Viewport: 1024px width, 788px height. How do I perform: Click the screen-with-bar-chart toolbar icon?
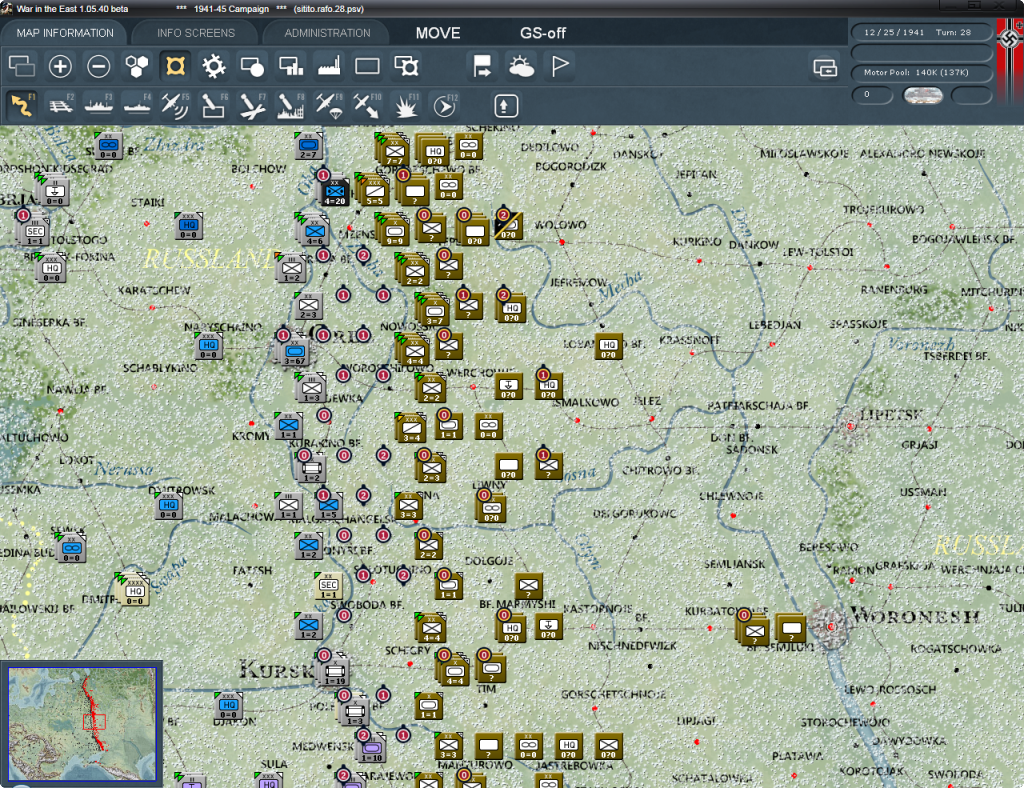[x=291, y=66]
